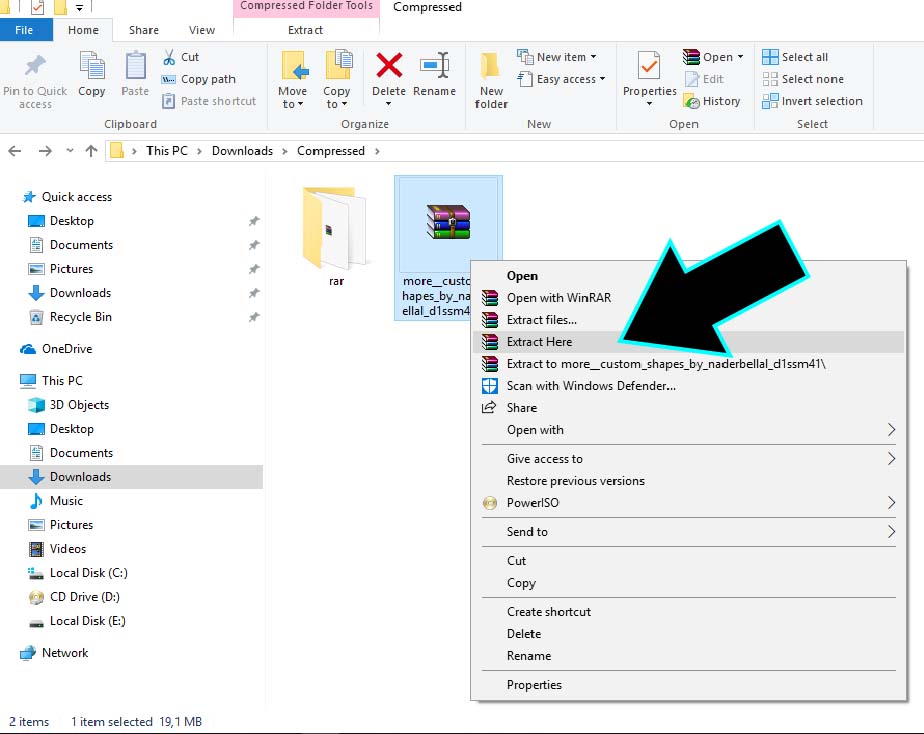Click Pin to Quick access icon
This screenshot has width=924, height=734.
pos(35,68)
